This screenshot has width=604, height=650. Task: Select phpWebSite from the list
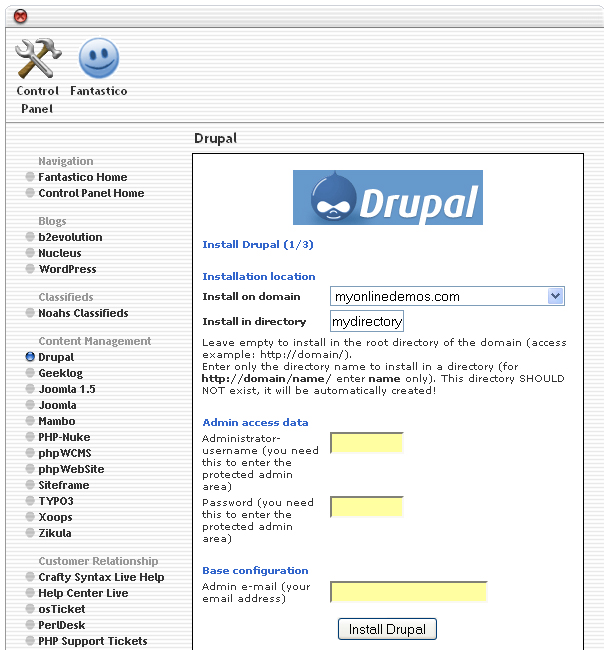pyautogui.click(x=71, y=469)
